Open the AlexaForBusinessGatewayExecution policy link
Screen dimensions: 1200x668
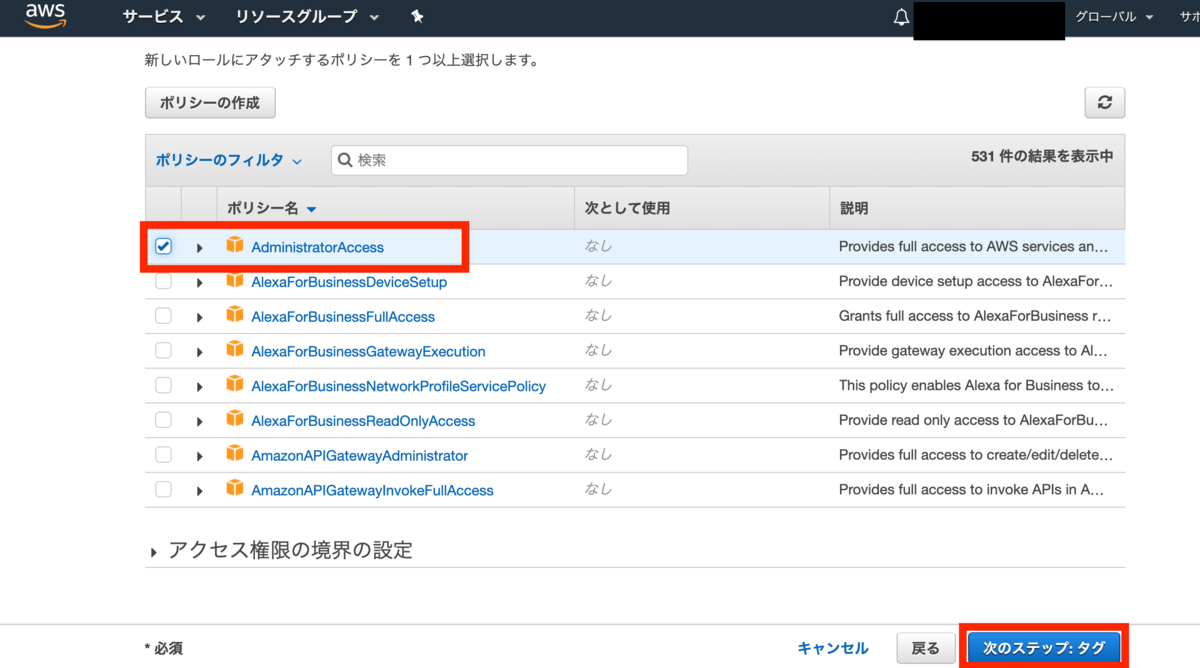pos(368,352)
